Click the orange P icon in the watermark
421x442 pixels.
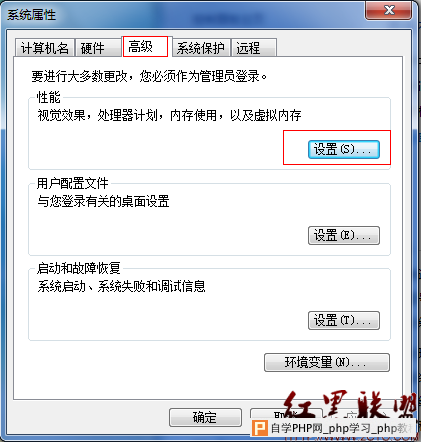pyautogui.click(x=260, y=428)
